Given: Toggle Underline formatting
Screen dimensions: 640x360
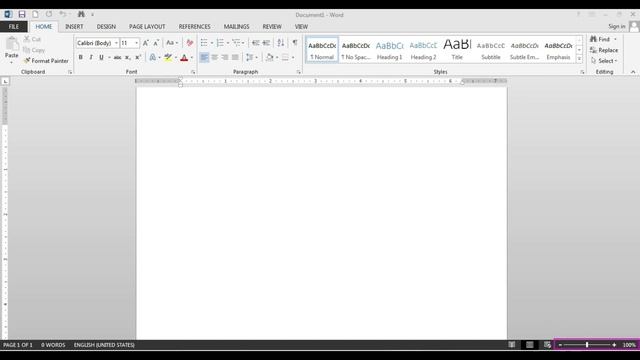Looking at the screenshot, I should (101, 58).
